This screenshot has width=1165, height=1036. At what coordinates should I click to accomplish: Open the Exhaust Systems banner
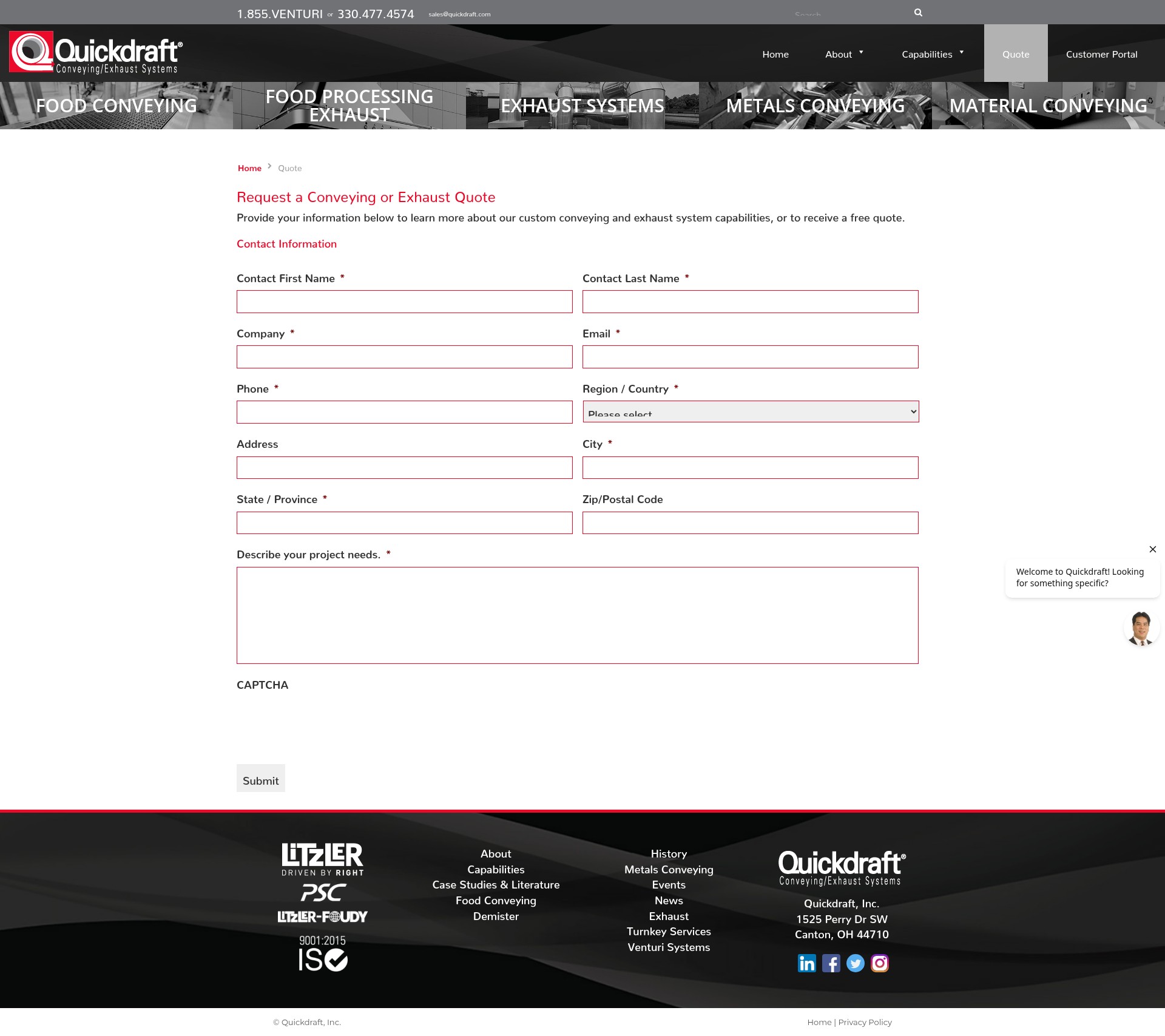(582, 106)
